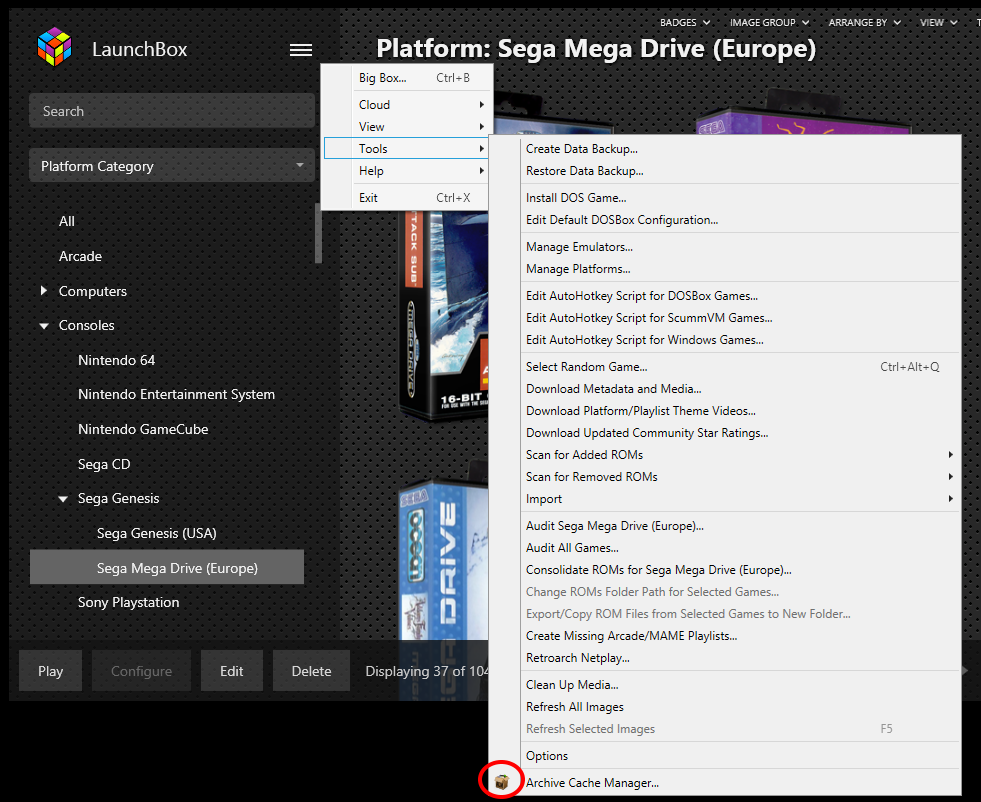Open the Help submenu
Screen dimensions: 981x802
[x=407, y=171]
